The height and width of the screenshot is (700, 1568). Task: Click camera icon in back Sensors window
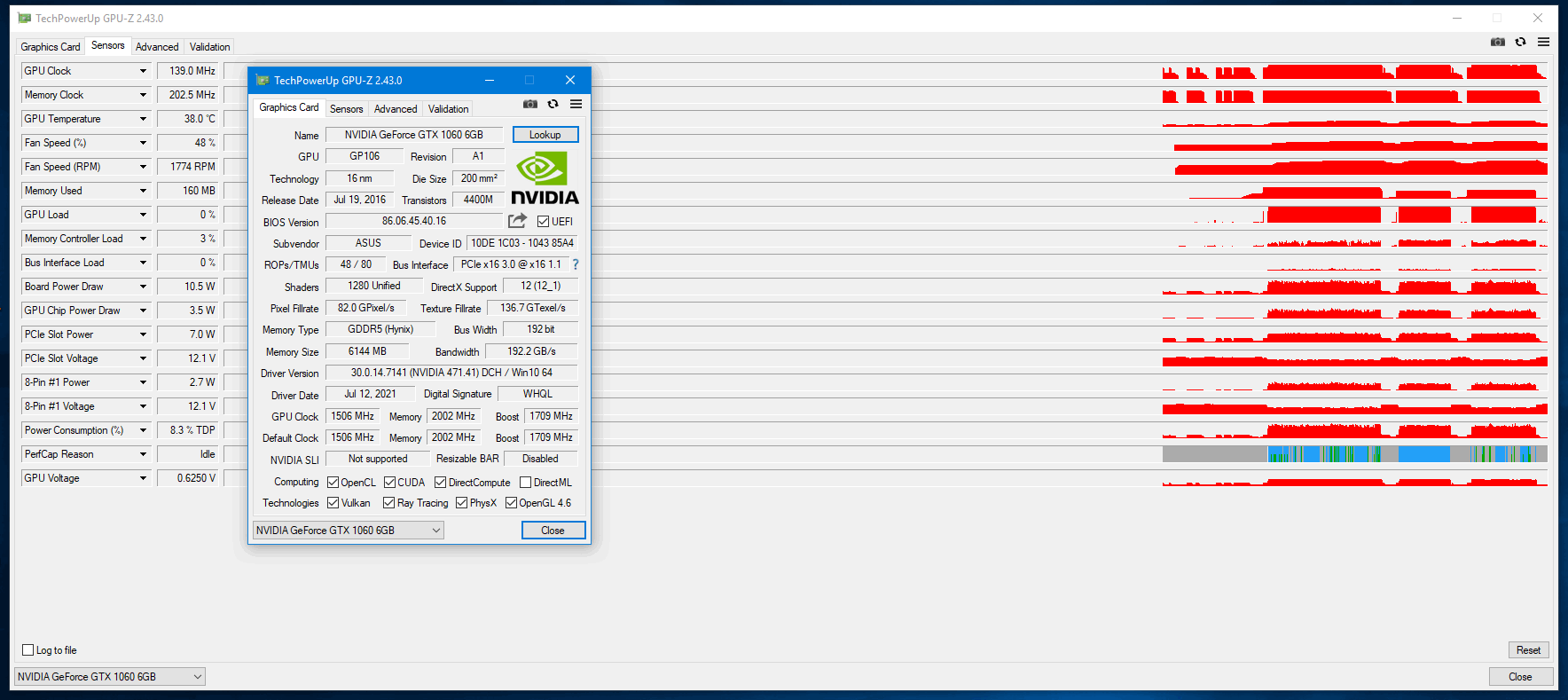point(1498,42)
